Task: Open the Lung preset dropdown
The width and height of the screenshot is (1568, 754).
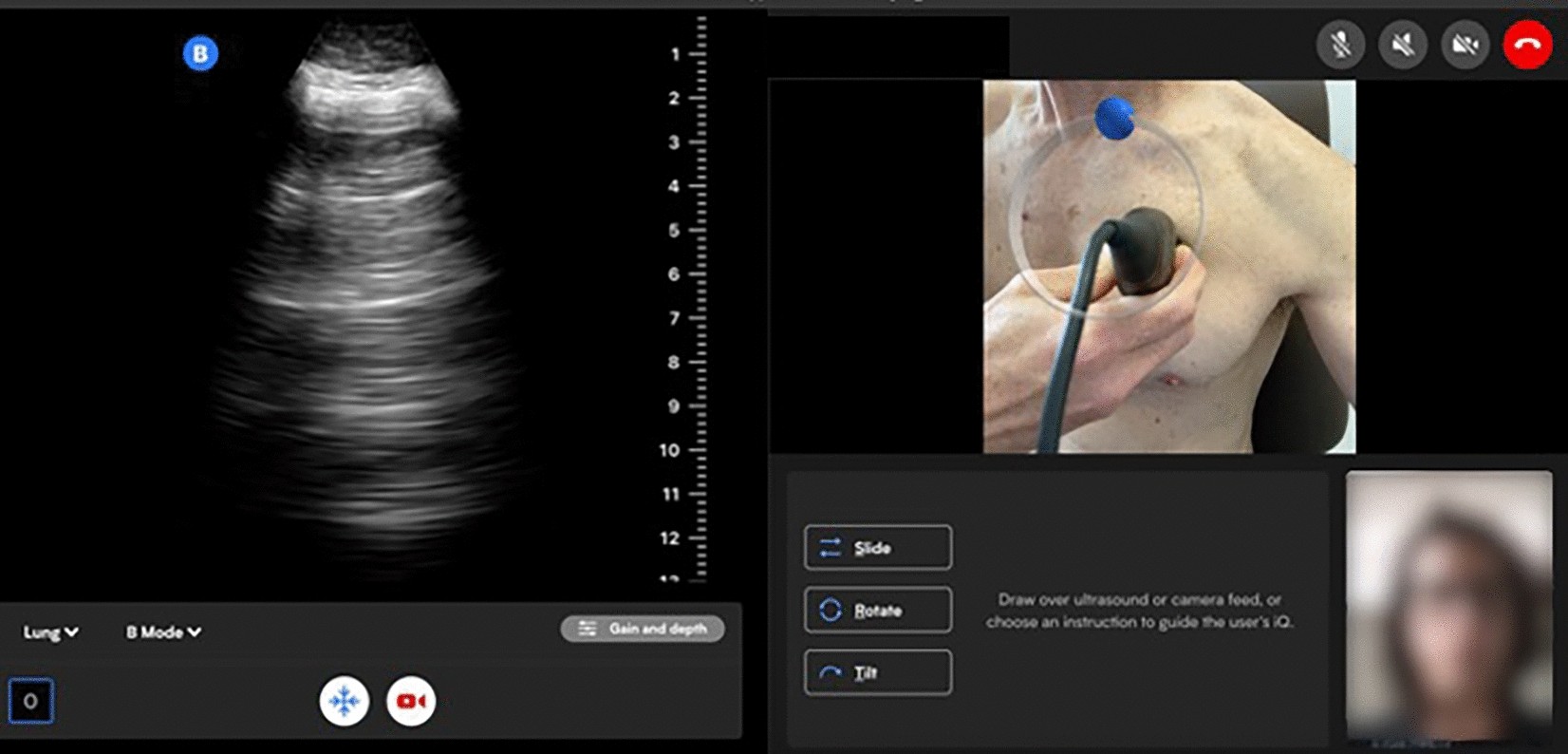Action: [51, 631]
